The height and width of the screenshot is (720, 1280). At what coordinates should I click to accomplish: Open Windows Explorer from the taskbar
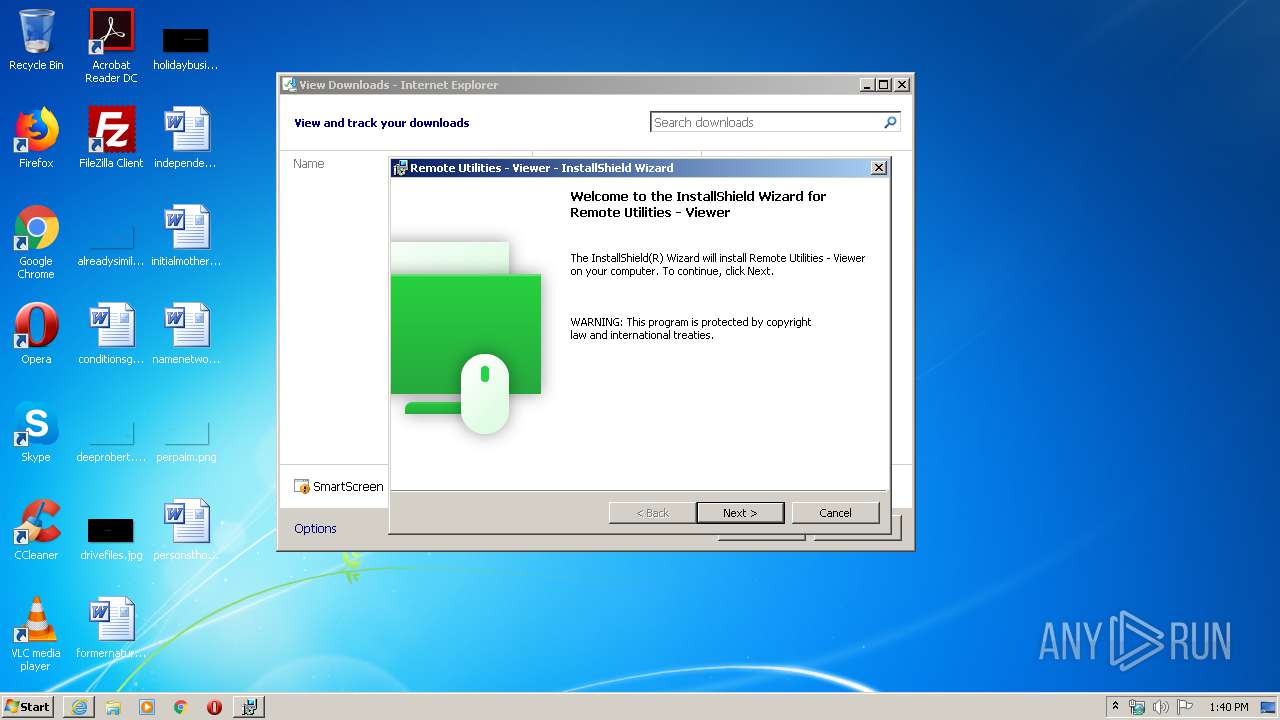tap(113, 707)
